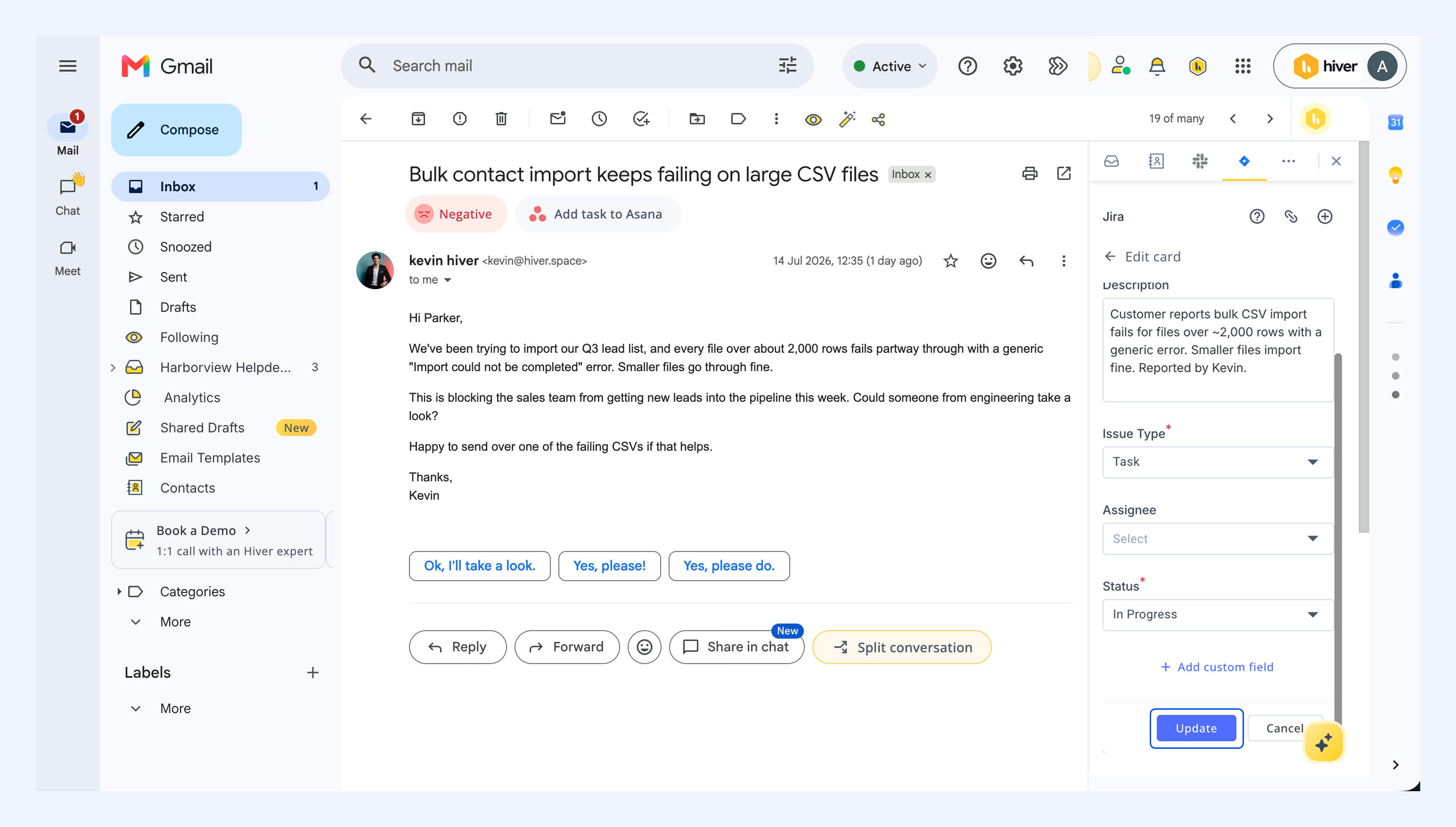Toggle the yellow Hiver panel button

pyautogui.click(x=1316, y=119)
